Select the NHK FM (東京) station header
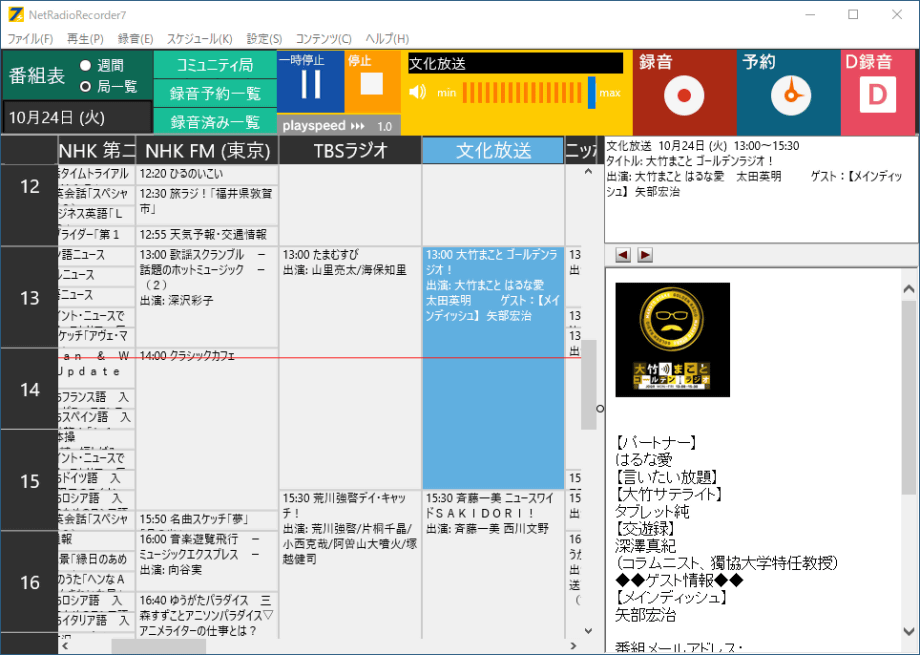The image size is (920, 655). [208, 151]
